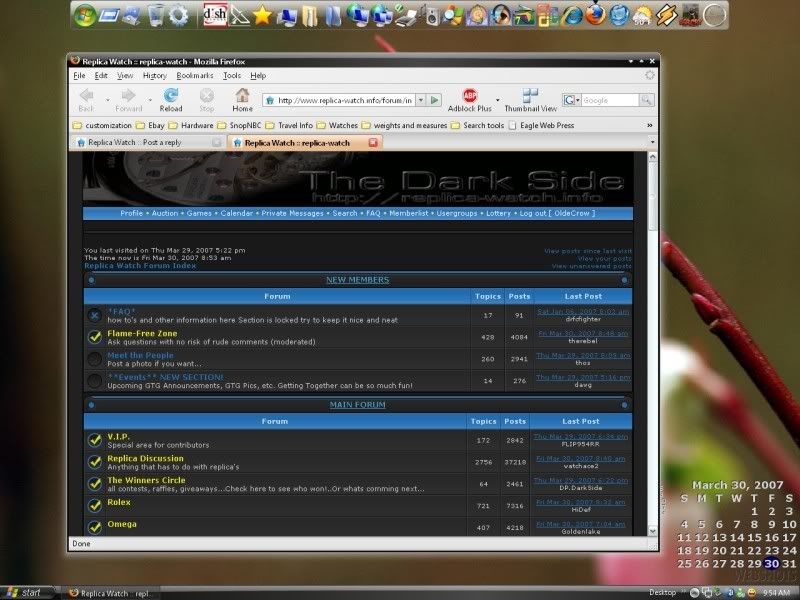The height and width of the screenshot is (600, 800).
Task: Click the Flame-Free Zone forum status checkmark icon
Action: pyautogui.click(x=94, y=337)
